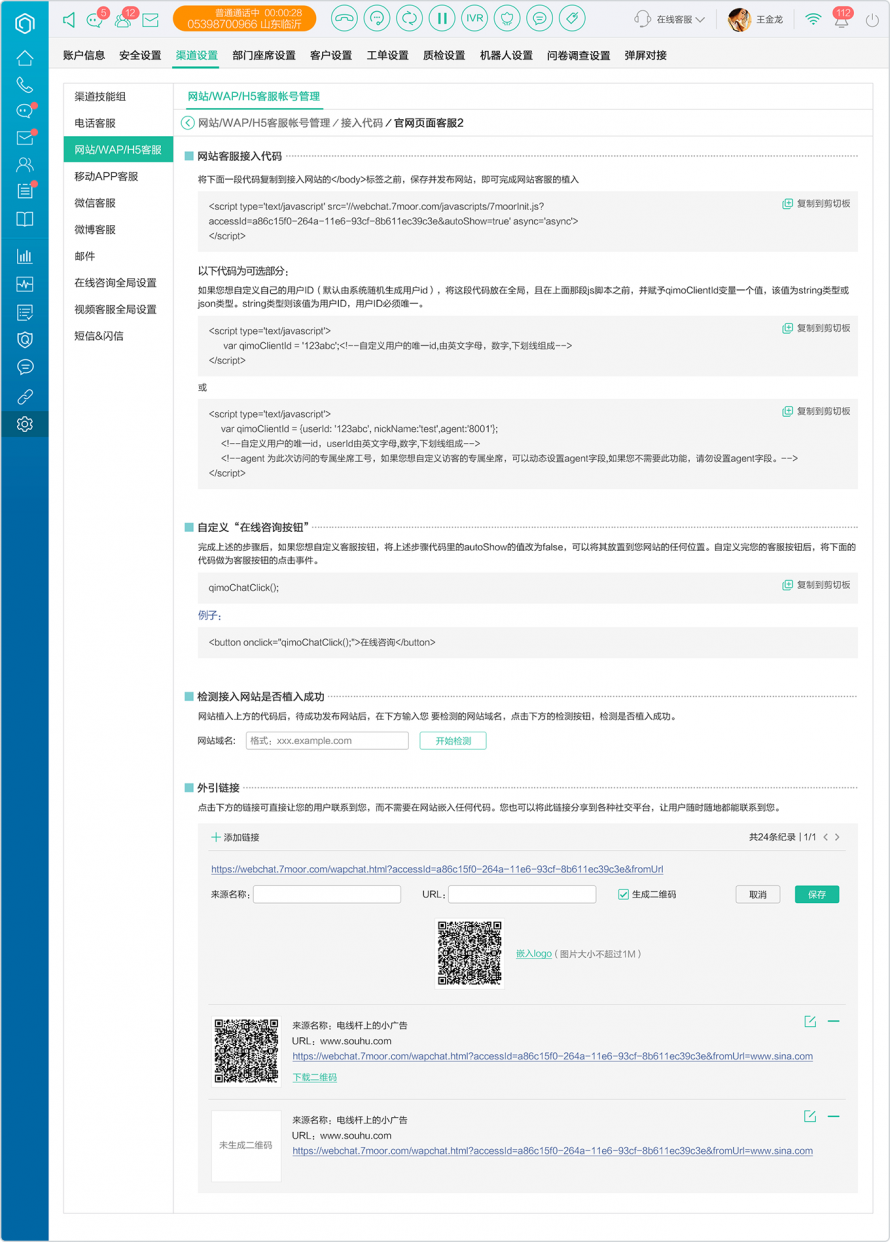Screen dimensions: 890x1242
Task: Click the 开始检测 button
Action: (453, 741)
